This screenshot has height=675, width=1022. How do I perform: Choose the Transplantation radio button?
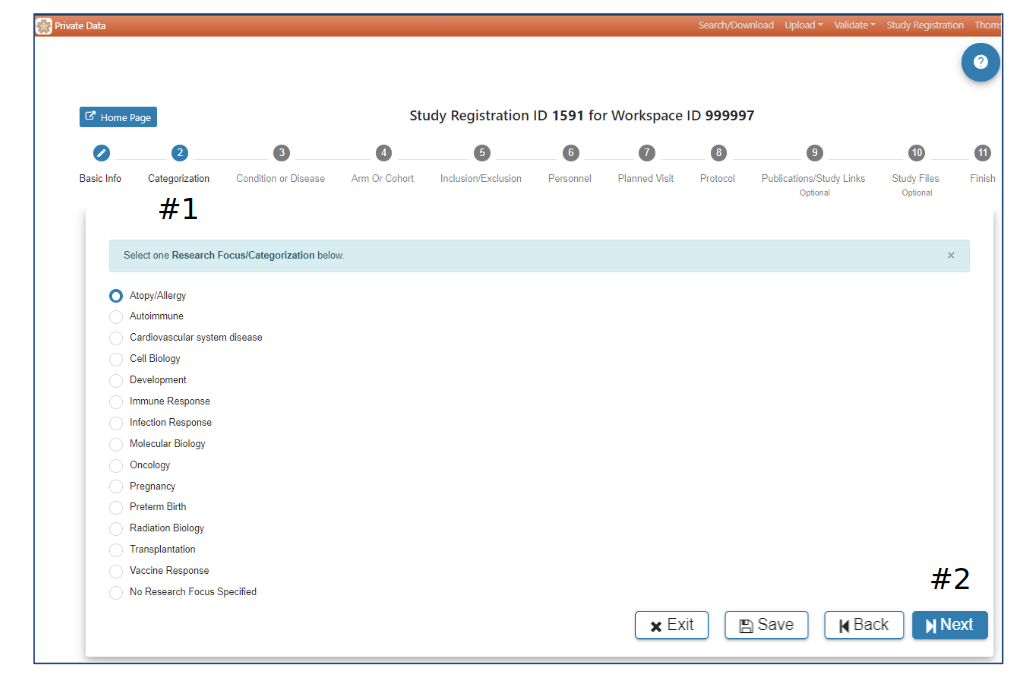click(x=116, y=550)
